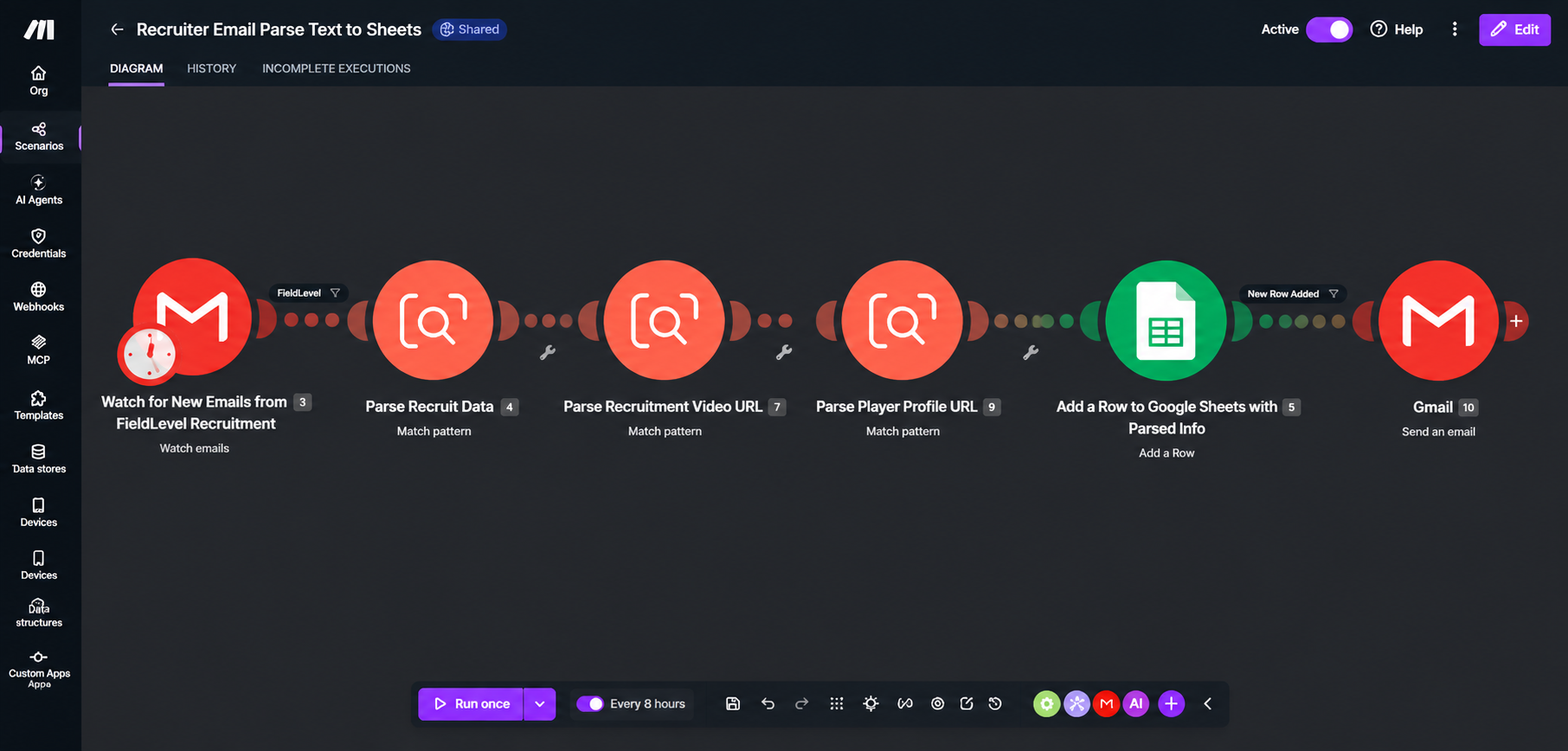Open the wrench after Parse Recruit Data

[x=548, y=352]
